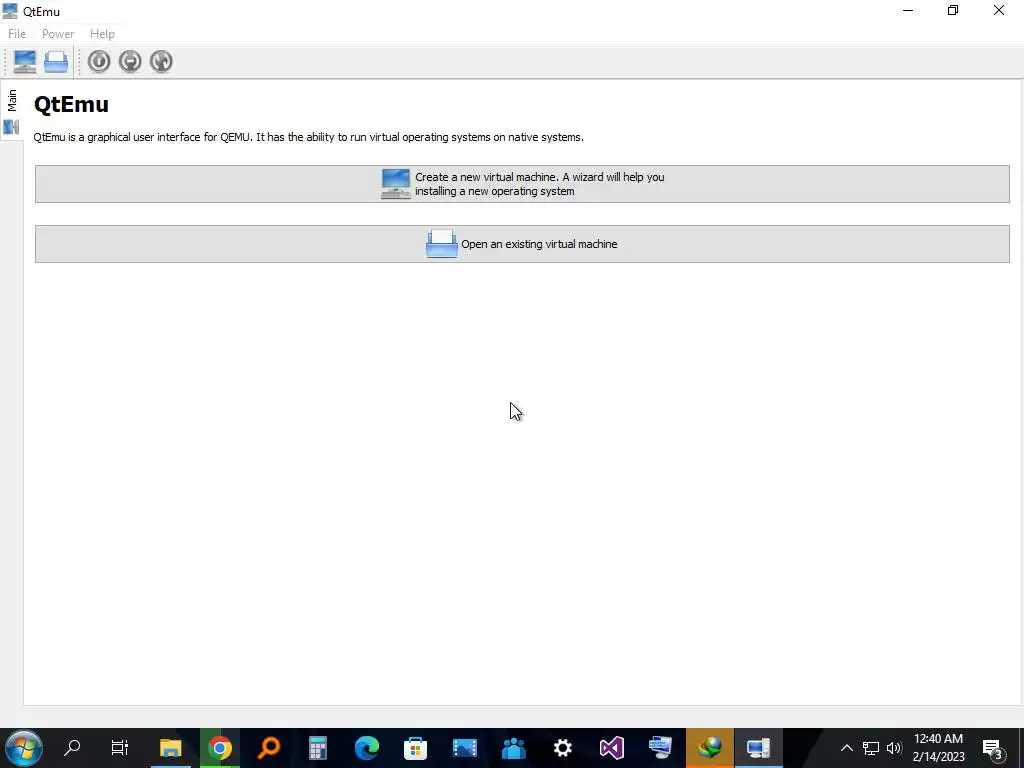Screen dimensions: 1024x768
Task: Click the QtEmu title bar app icon
Action: coord(10,11)
